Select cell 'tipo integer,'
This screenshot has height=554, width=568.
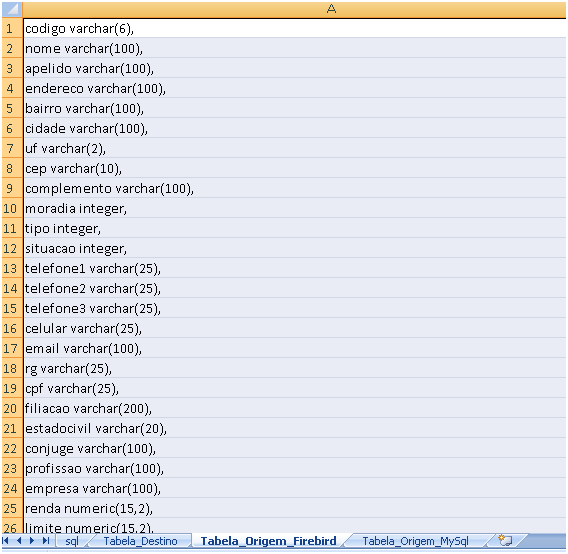295,228
